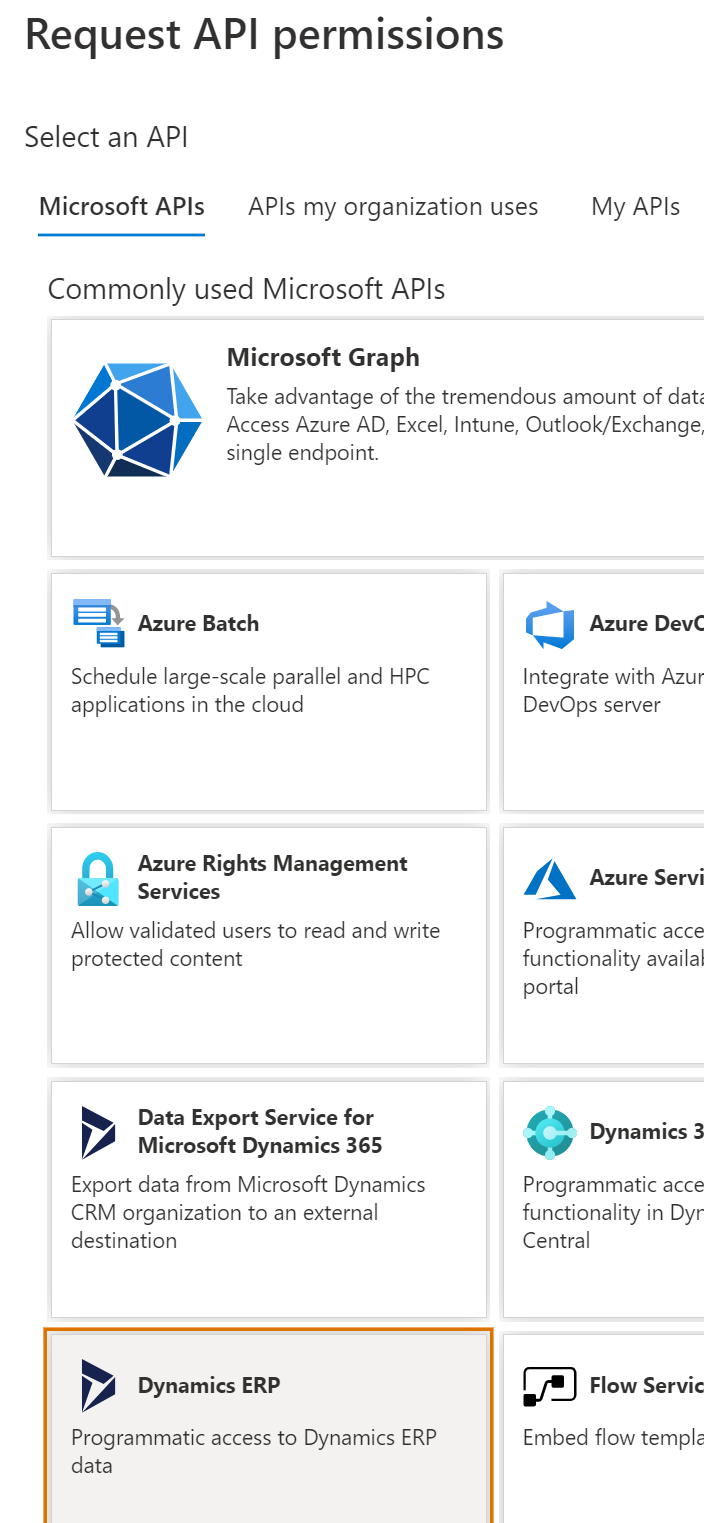Click the Azure DevOps icon
The width and height of the screenshot is (704, 1523).
(x=549, y=625)
